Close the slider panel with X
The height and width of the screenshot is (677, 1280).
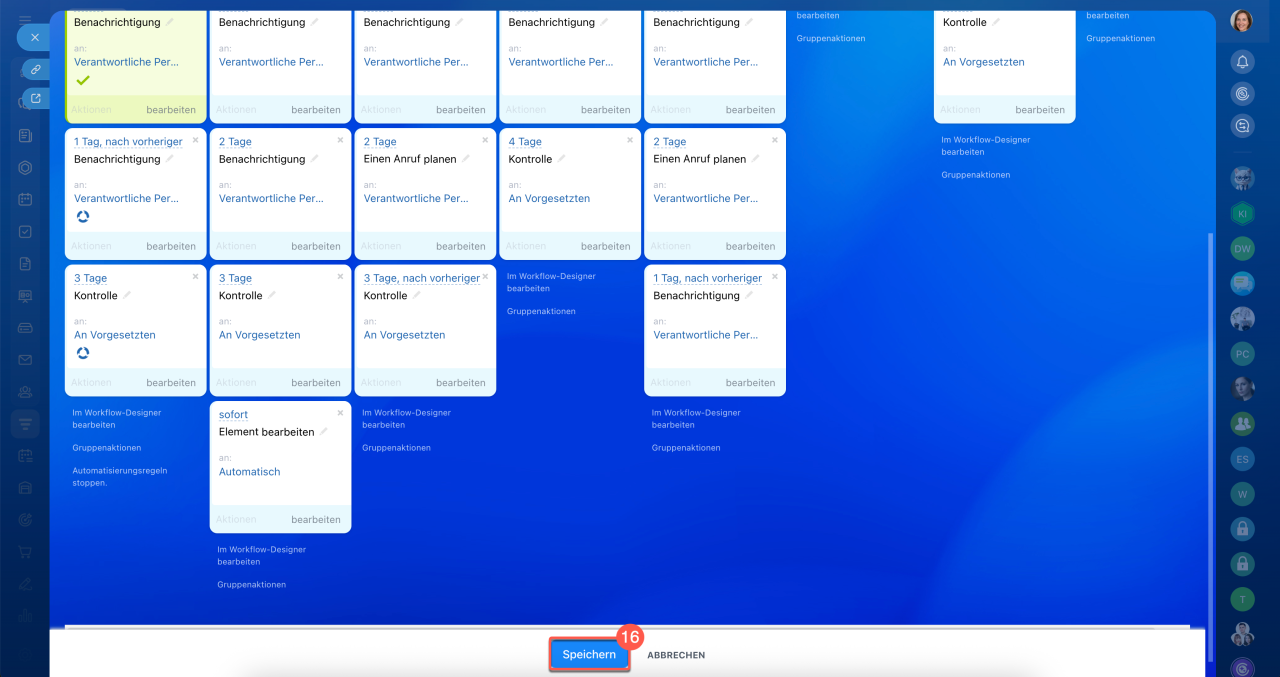(34, 37)
